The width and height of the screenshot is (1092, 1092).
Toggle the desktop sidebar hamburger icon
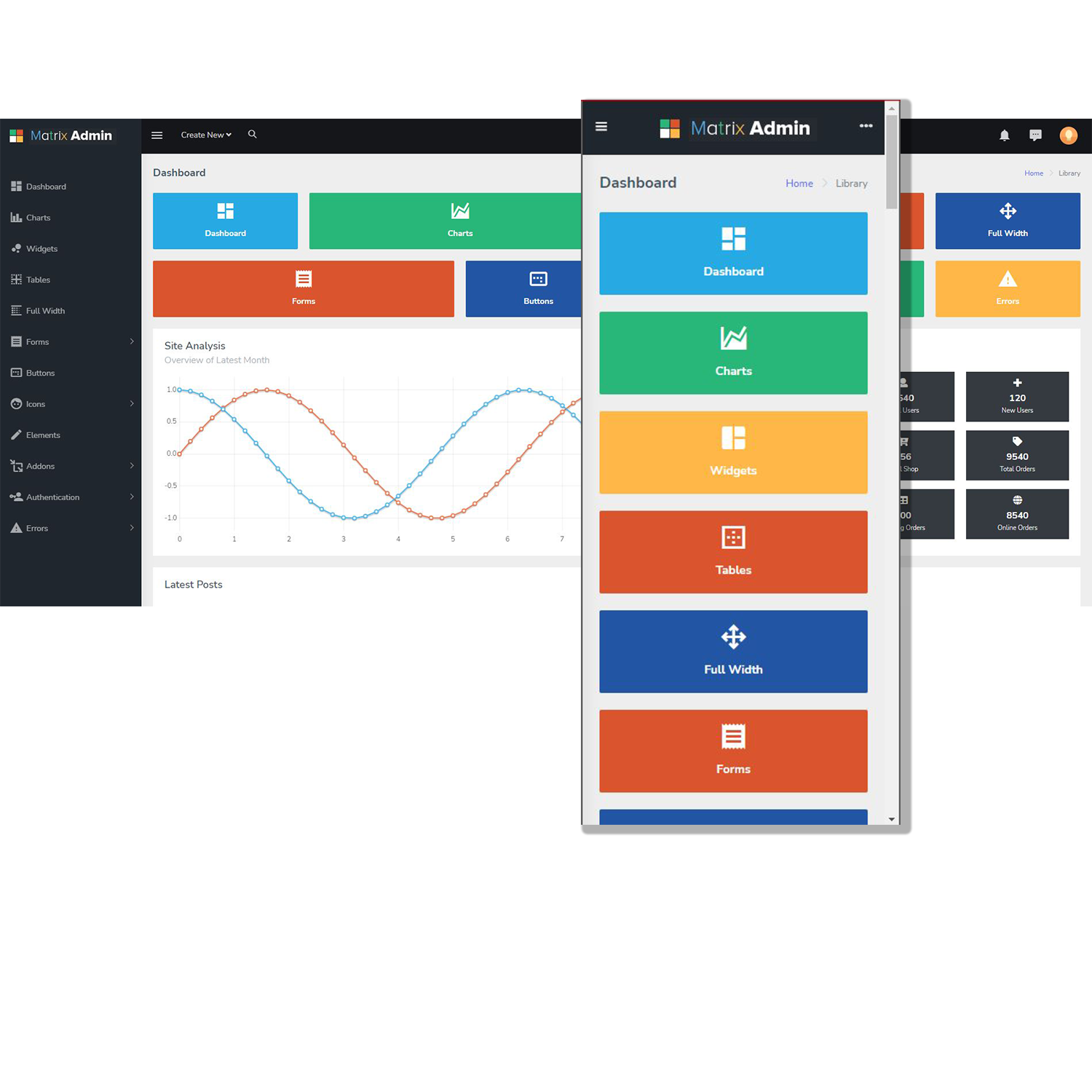(x=157, y=135)
